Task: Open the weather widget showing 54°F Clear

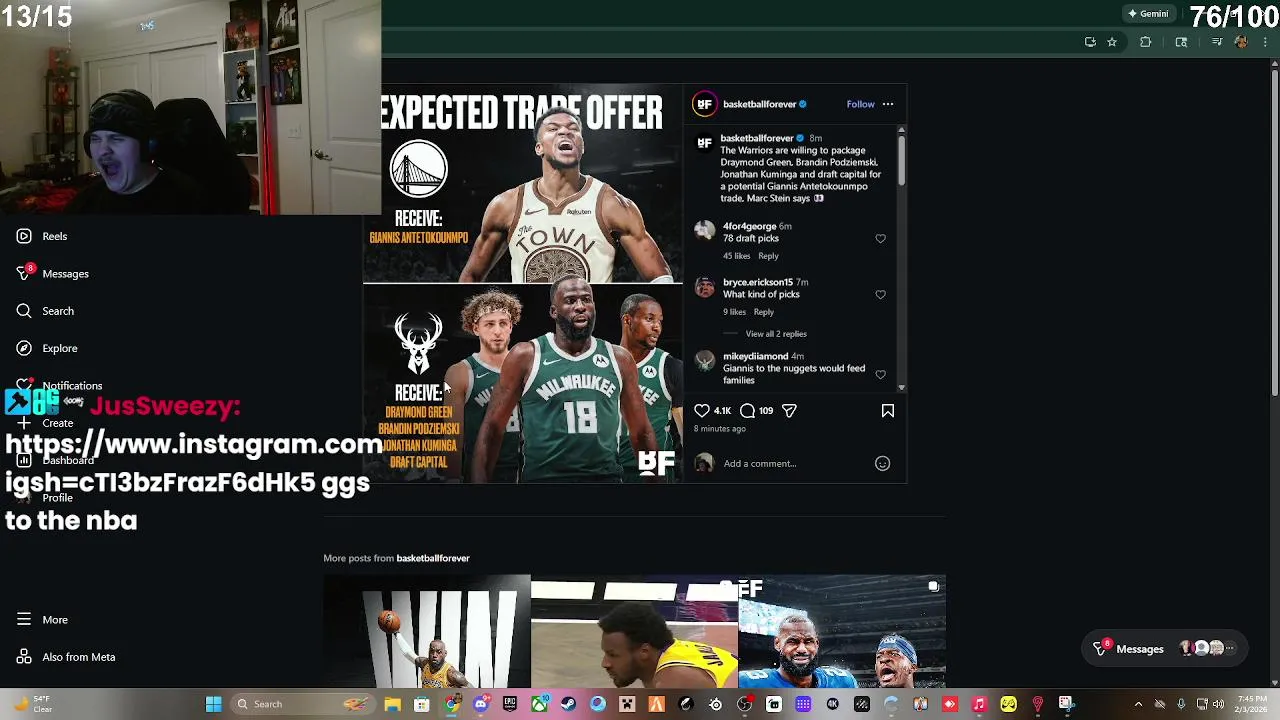Action: [x=31, y=704]
